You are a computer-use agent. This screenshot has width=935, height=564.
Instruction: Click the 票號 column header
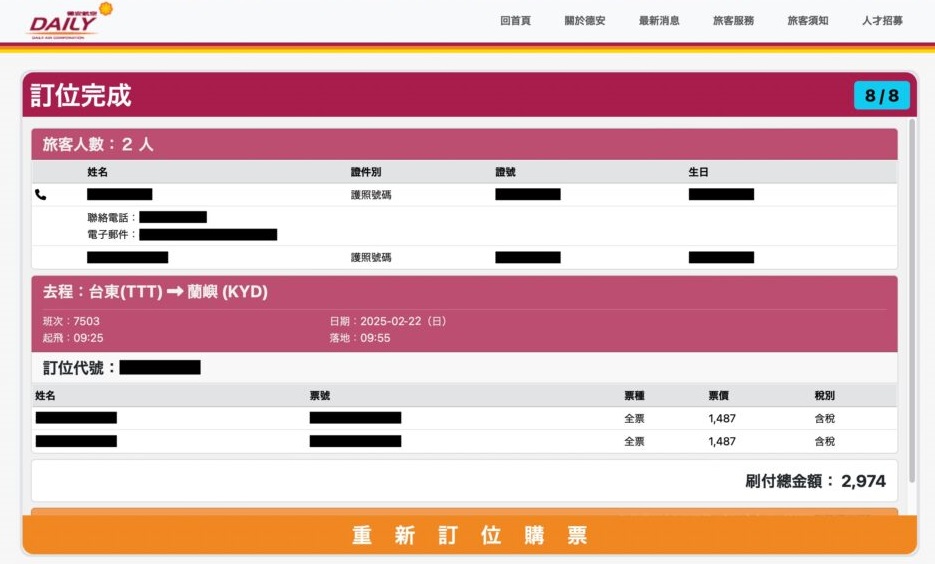(320, 395)
